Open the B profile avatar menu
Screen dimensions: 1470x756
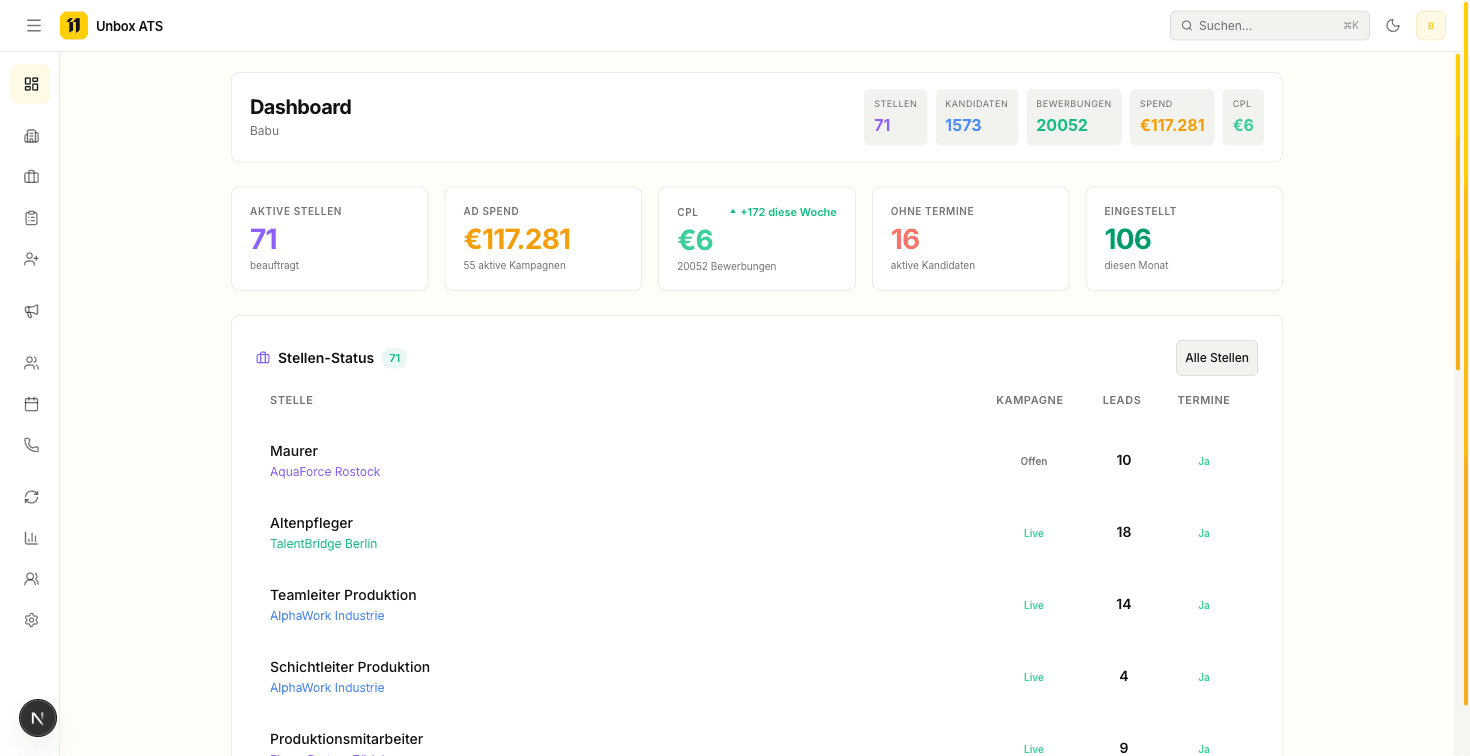[x=1430, y=25]
